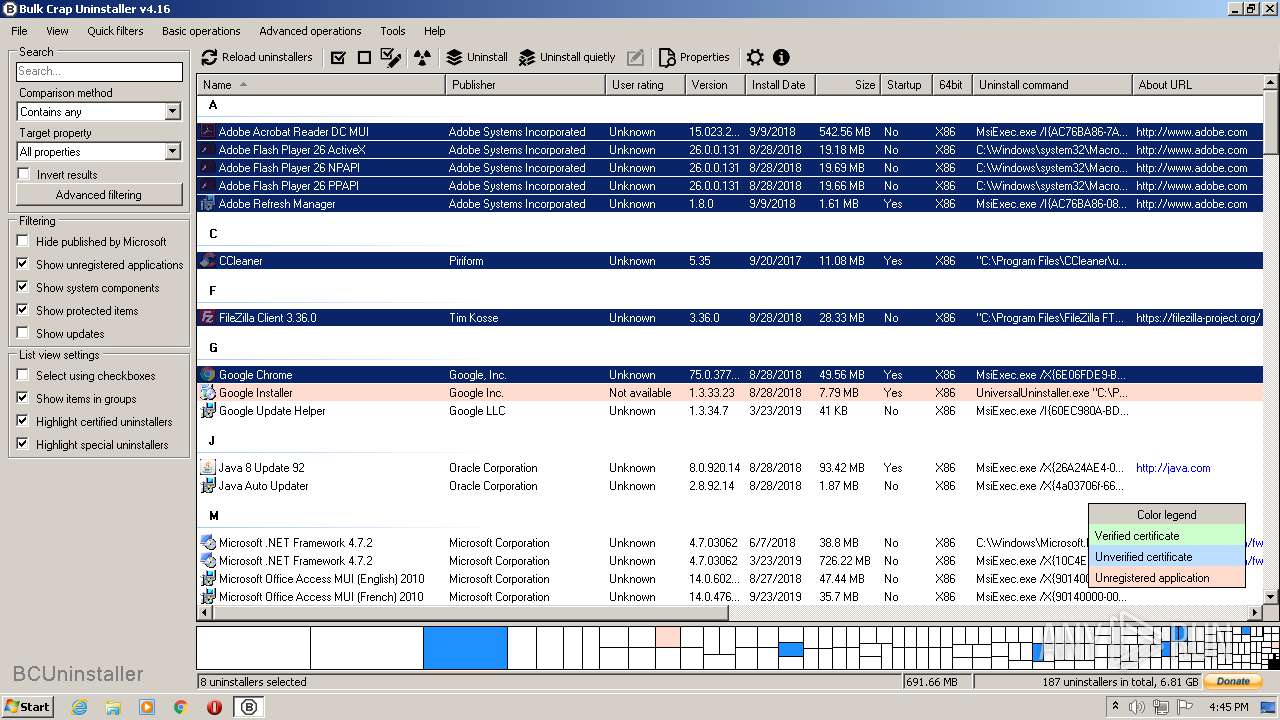Viewport: 1280px width, 720px height.
Task: Enable the Show updates checkbox
Action: (23, 333)
